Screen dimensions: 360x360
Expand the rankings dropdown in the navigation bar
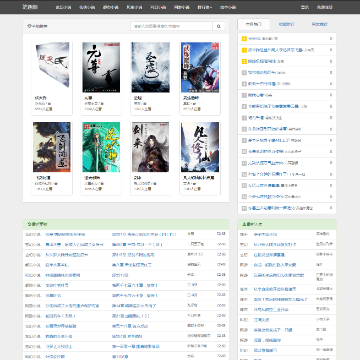click(205, 7)
